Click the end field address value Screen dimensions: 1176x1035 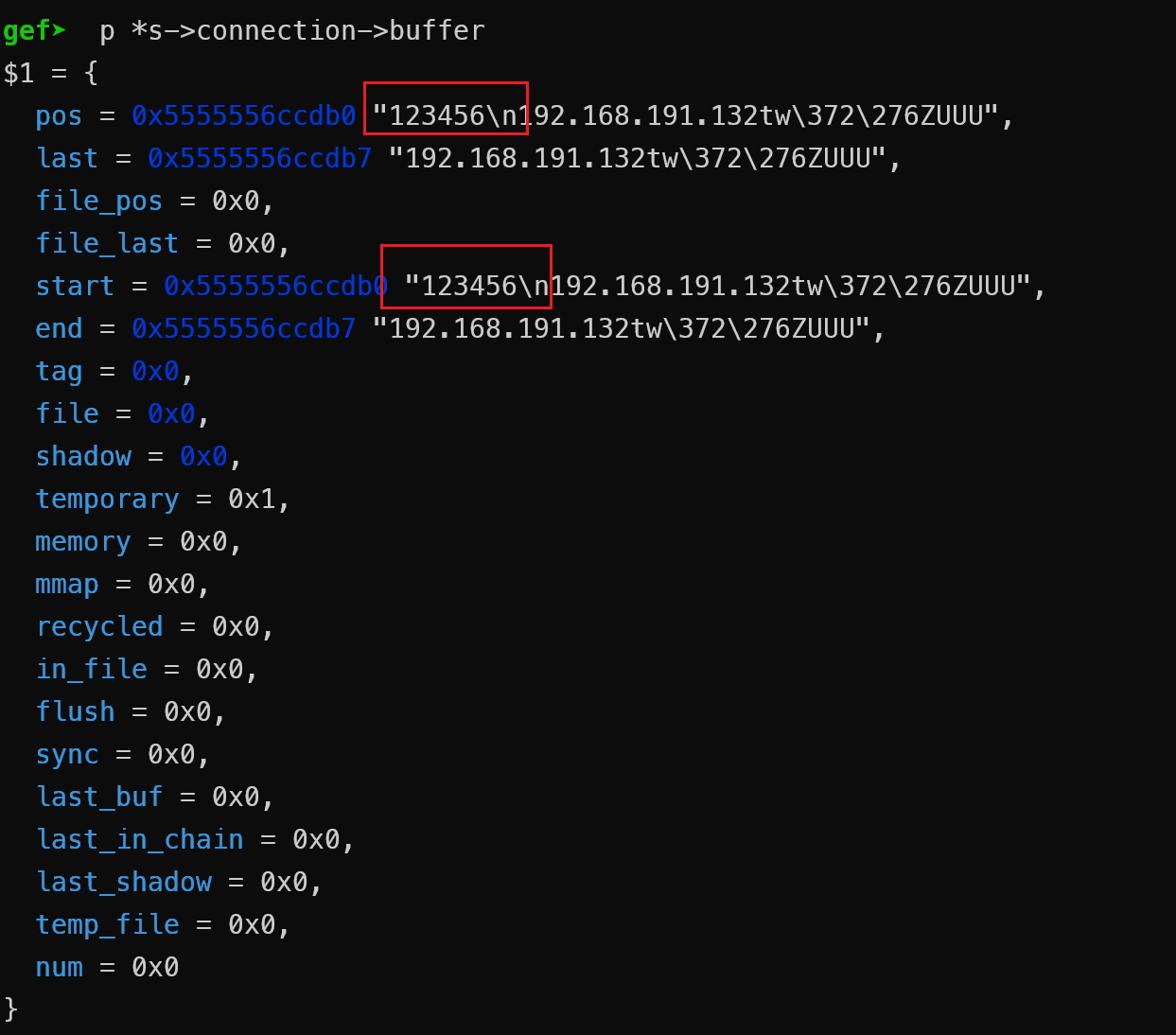click(244, 328)
